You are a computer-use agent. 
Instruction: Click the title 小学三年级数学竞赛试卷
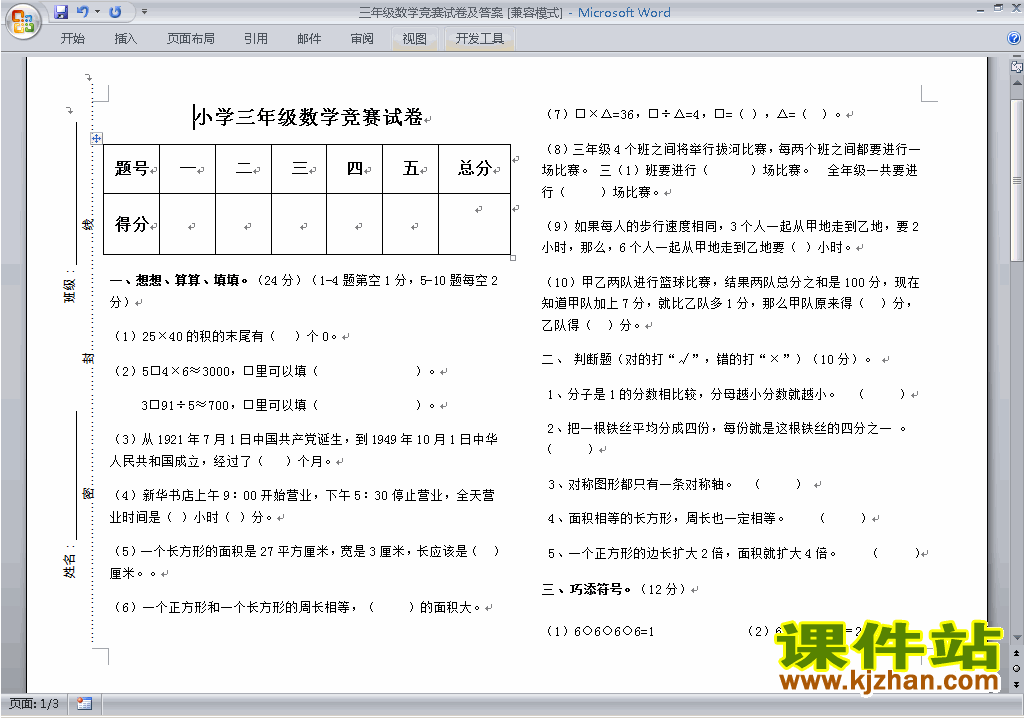pyautogui.click(x=309, y=117)
